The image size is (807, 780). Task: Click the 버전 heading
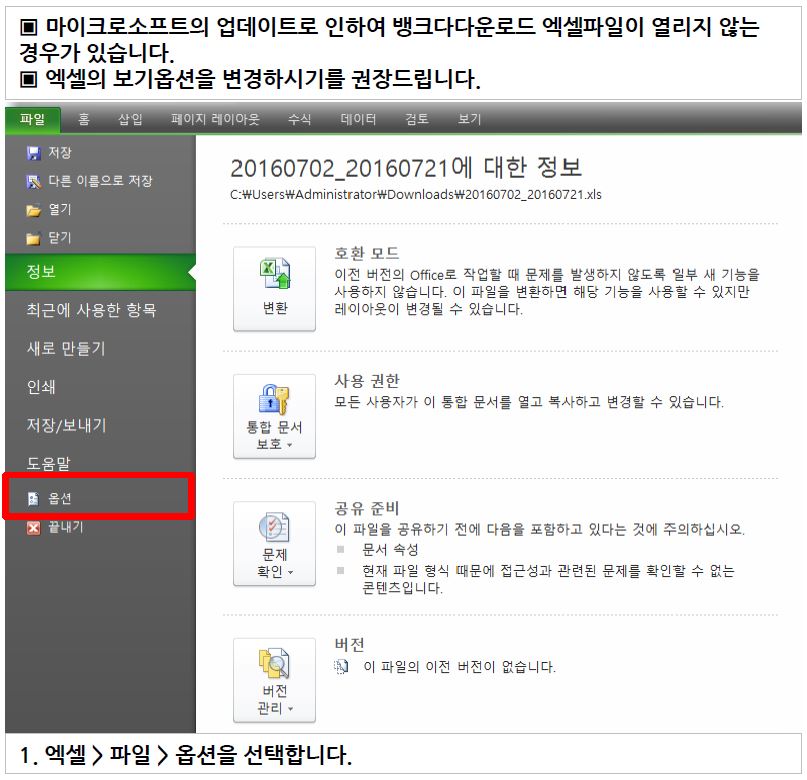coord(349,645)
